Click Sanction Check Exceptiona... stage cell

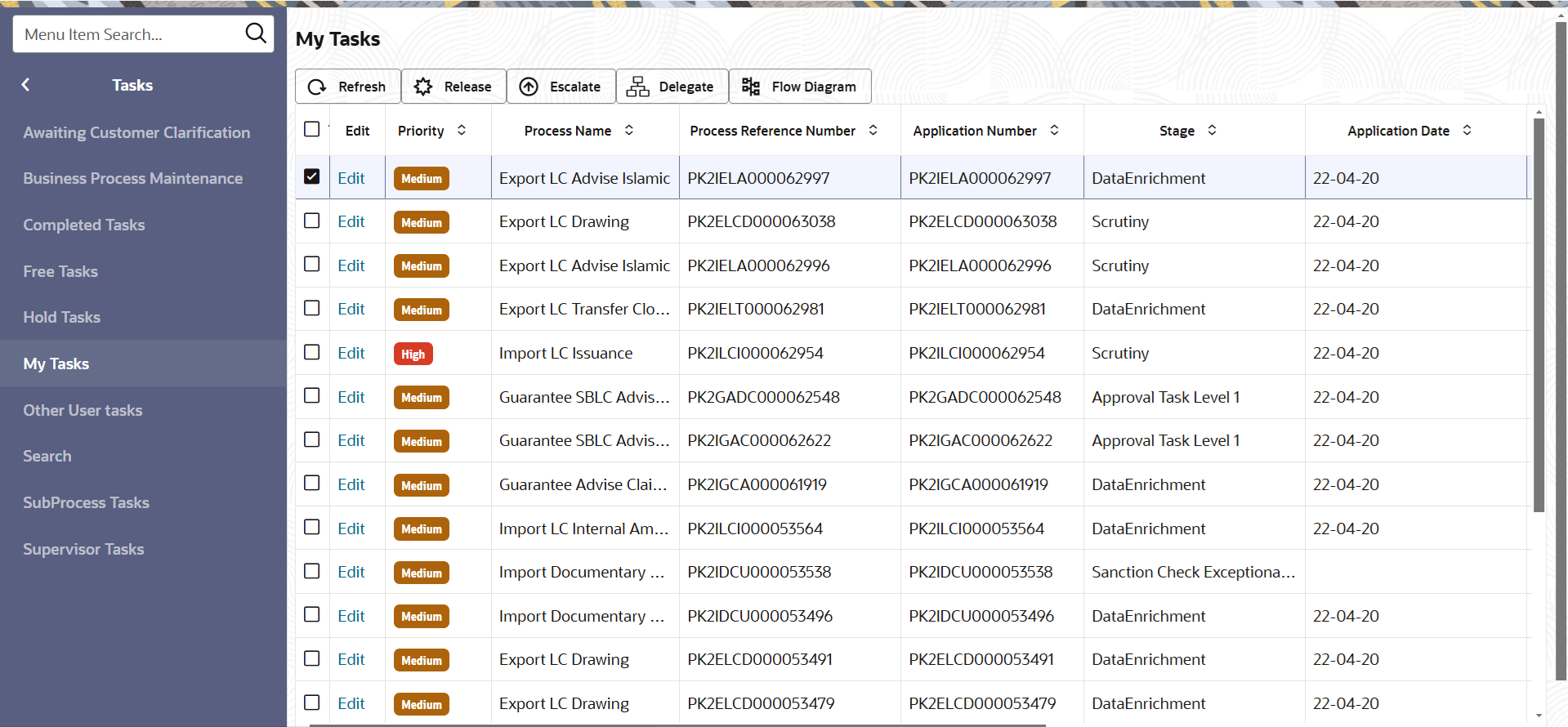point(1193,572)
